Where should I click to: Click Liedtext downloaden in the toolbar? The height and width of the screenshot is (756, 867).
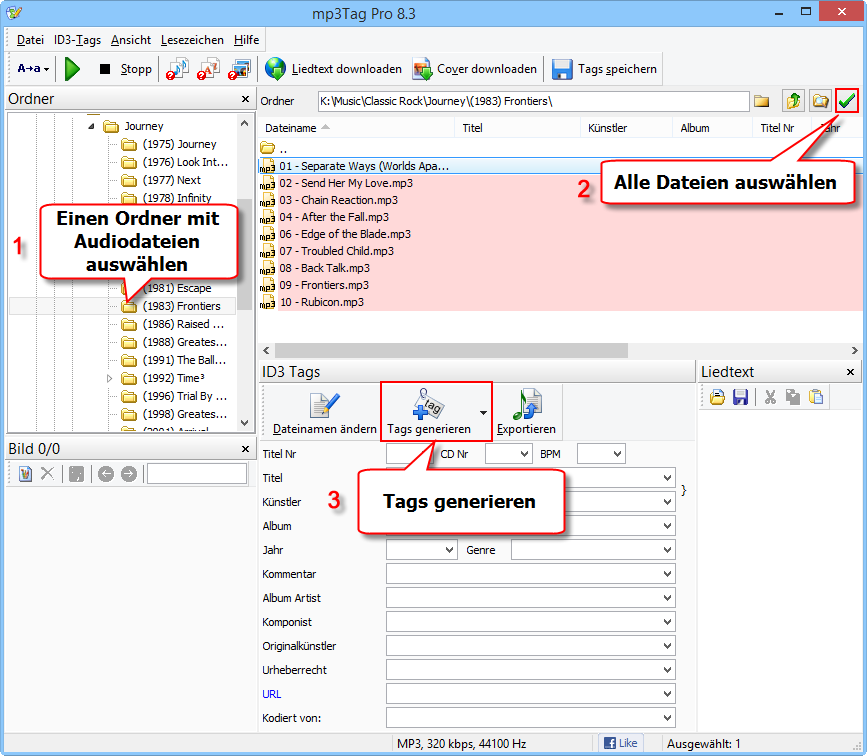click(x=334, y=69)
